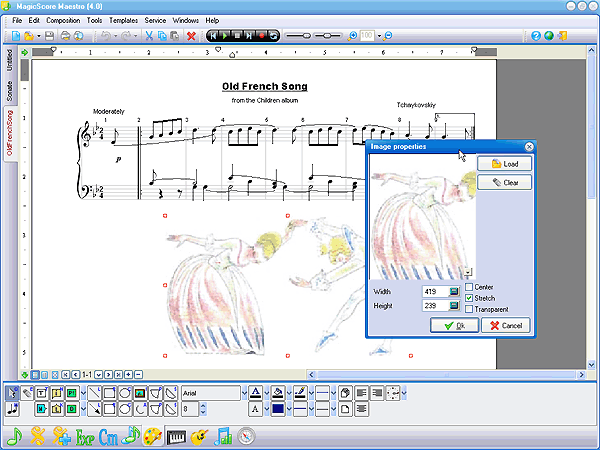Enable the Center checkbox
Image resolution: width=600 pixels, height=450 pixels.
click(469, 287)
